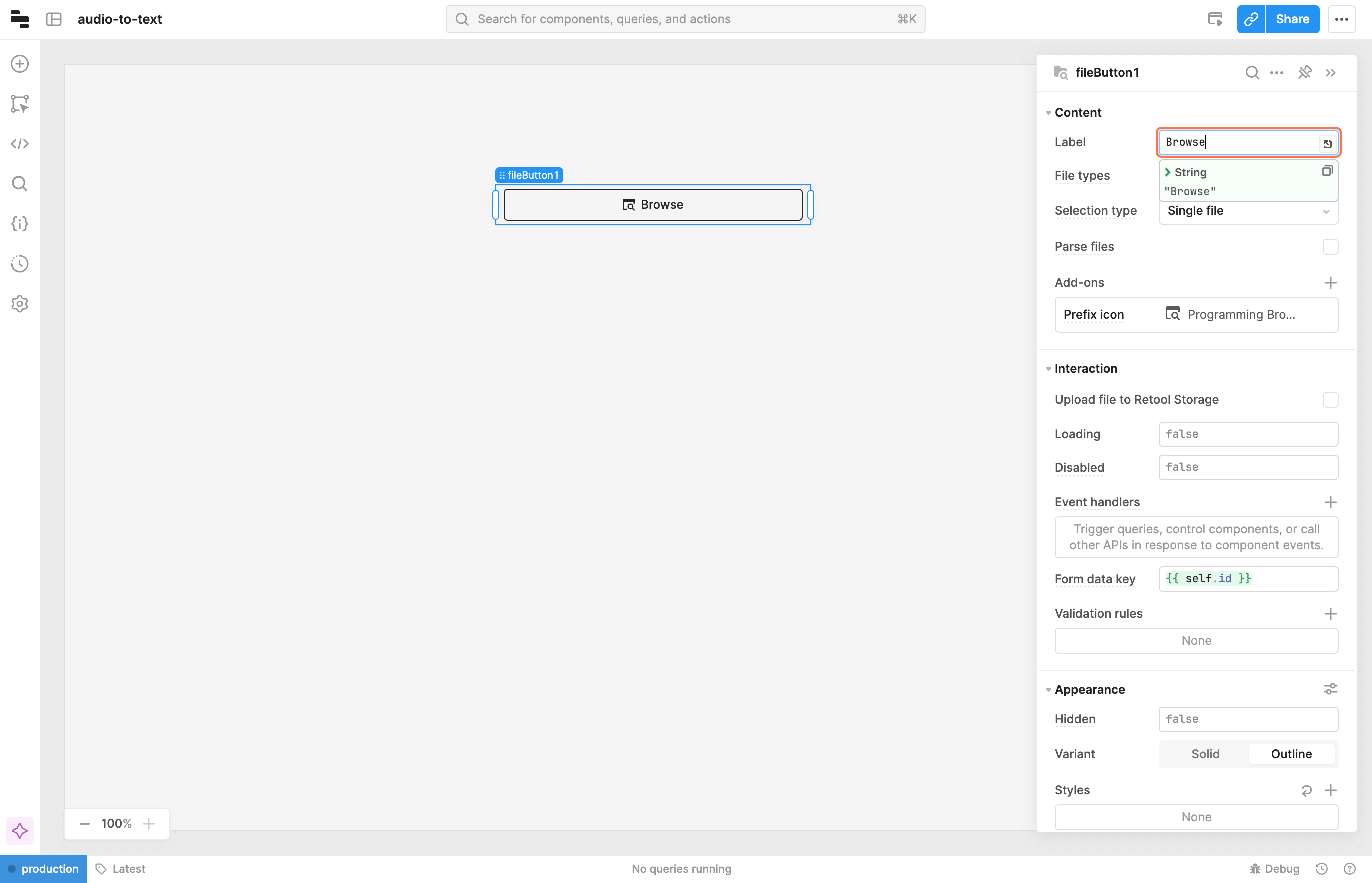
Task: Add a new event handler
Action: (x=1330, y=502)
